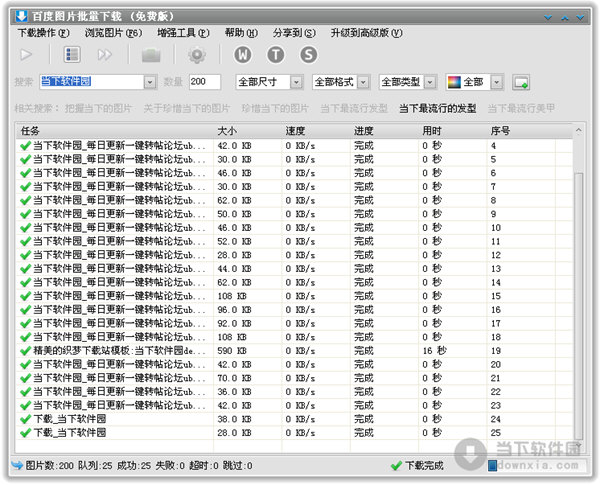Click the app logo in title bar
This screenshot has height=485, width=600.
21,16
